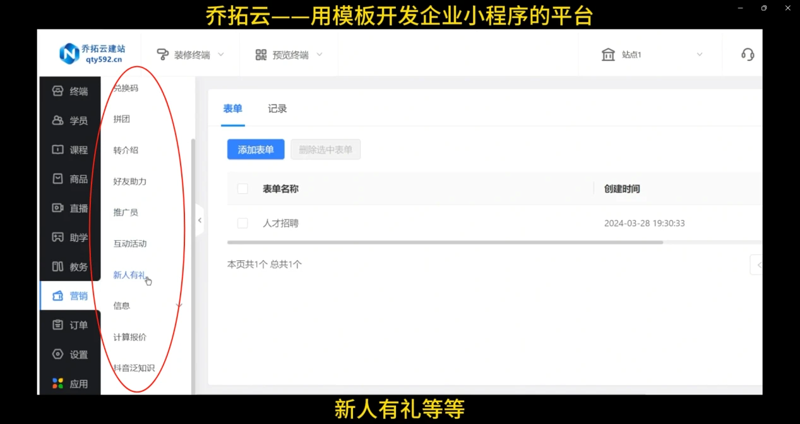Image resolution: width=800 pixels, height=424 pixels.
Task: Click the 删除选中表单 button
Action: 326,149
